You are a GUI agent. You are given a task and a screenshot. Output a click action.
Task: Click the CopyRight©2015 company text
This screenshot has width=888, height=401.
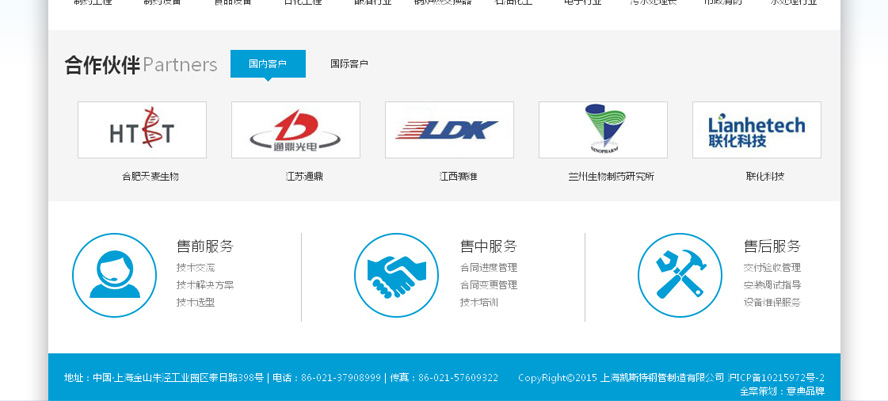click(x=621, y=378)
